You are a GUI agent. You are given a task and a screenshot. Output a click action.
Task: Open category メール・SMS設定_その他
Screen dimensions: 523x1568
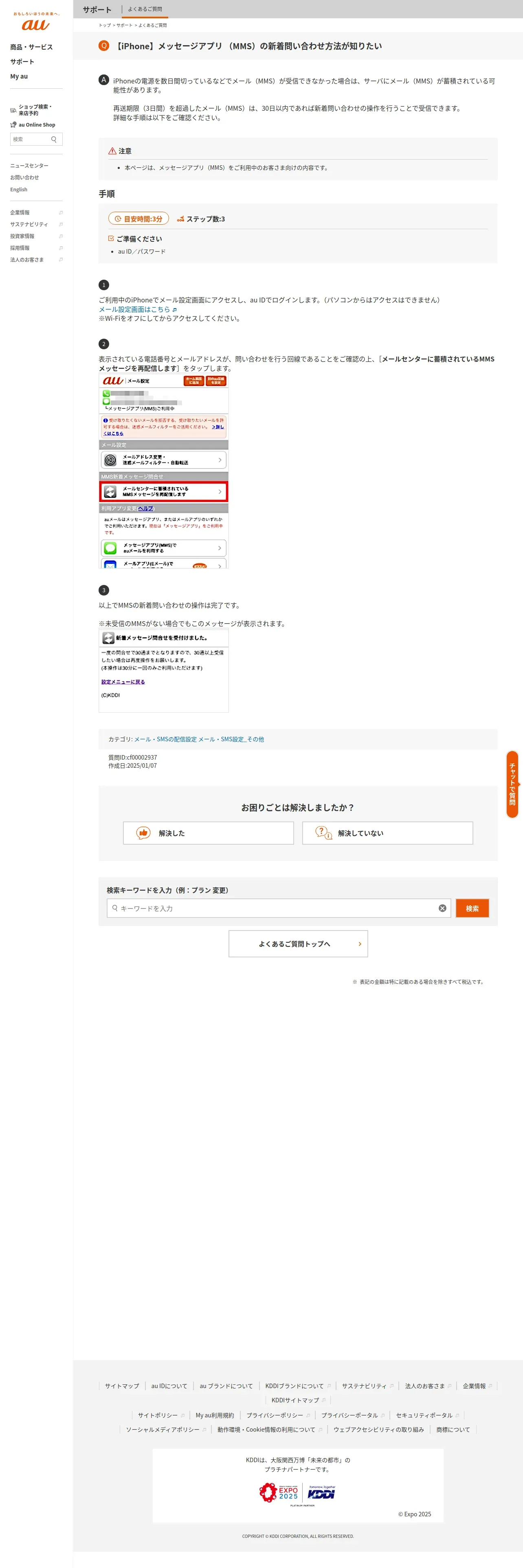pos(231,739)
